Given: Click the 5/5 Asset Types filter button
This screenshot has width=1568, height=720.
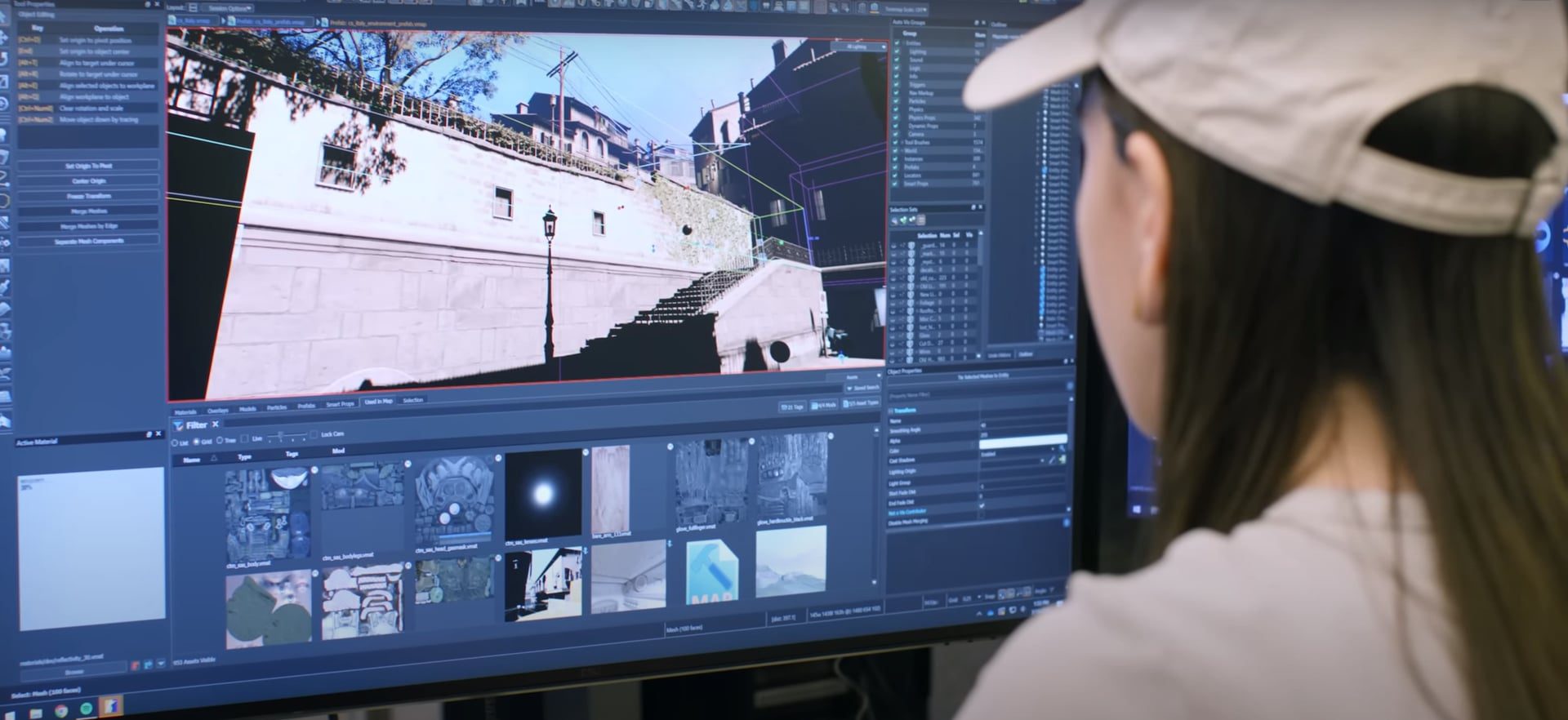Looking at the screenshot, I should tap(862, 402).
